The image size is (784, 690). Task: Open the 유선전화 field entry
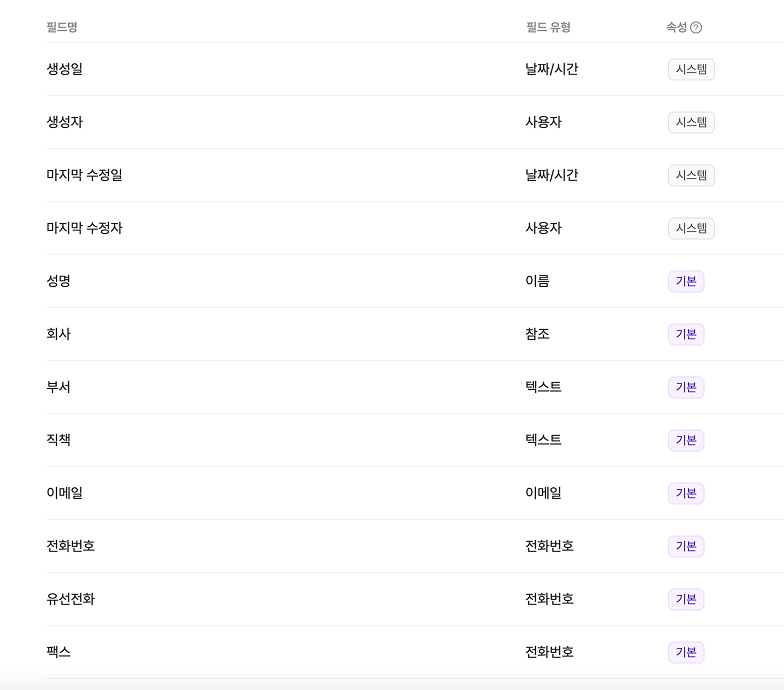point(71,599)
